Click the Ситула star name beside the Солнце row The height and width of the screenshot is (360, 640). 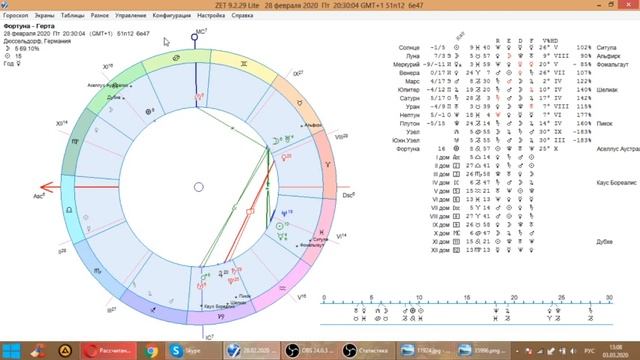coord(606,48)
